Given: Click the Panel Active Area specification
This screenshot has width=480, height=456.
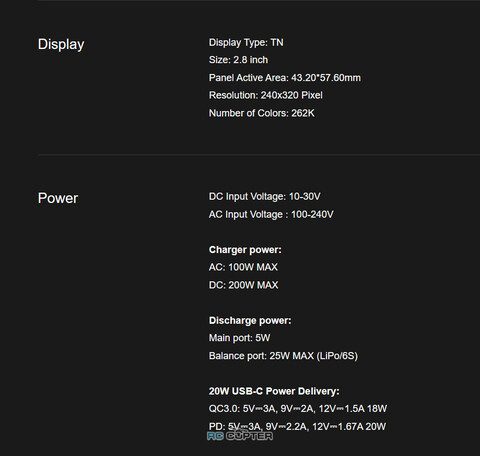Looking at the screenshot, I should (x=285, y=78).
